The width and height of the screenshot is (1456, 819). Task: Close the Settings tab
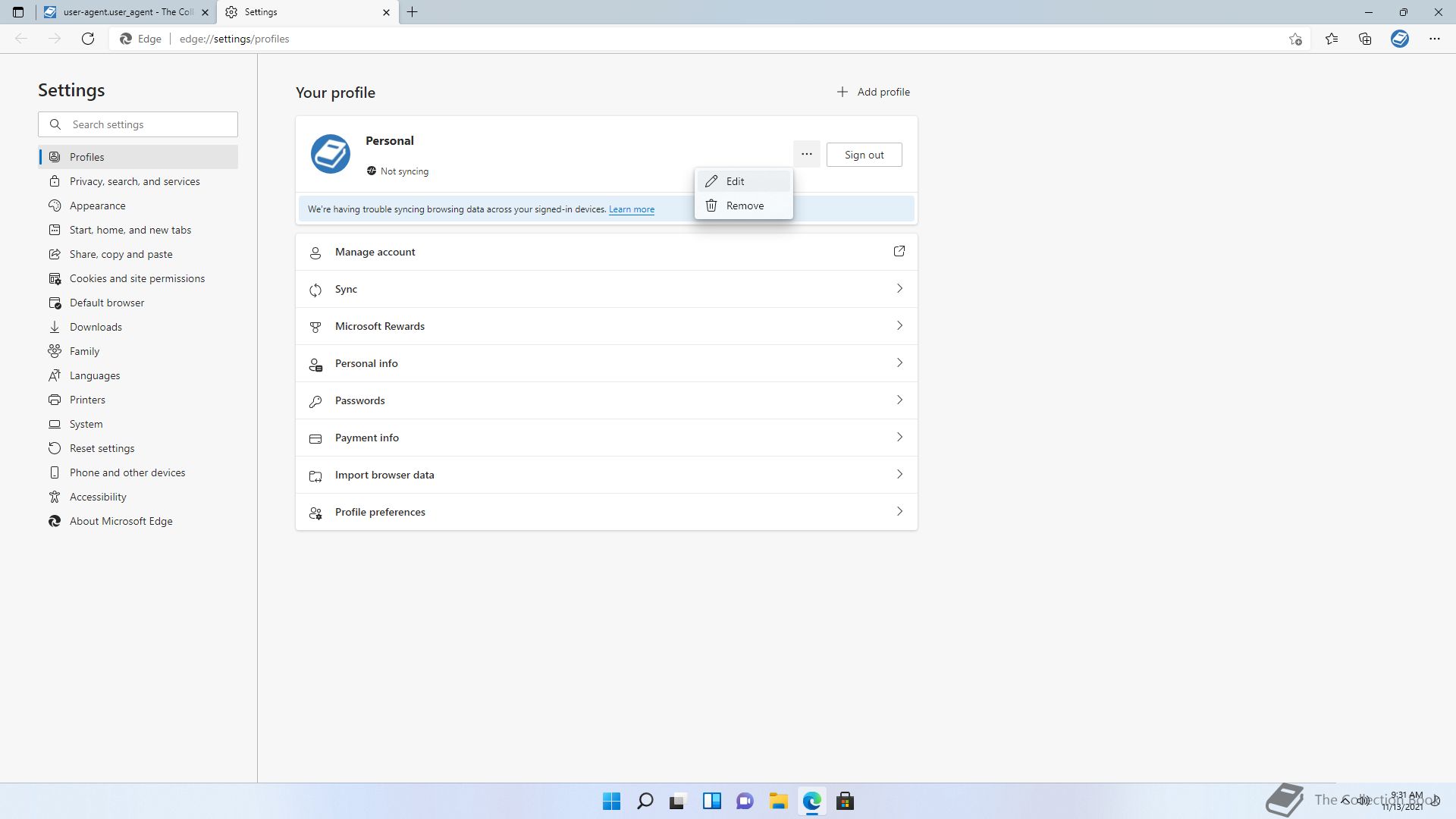click(386, 12)
